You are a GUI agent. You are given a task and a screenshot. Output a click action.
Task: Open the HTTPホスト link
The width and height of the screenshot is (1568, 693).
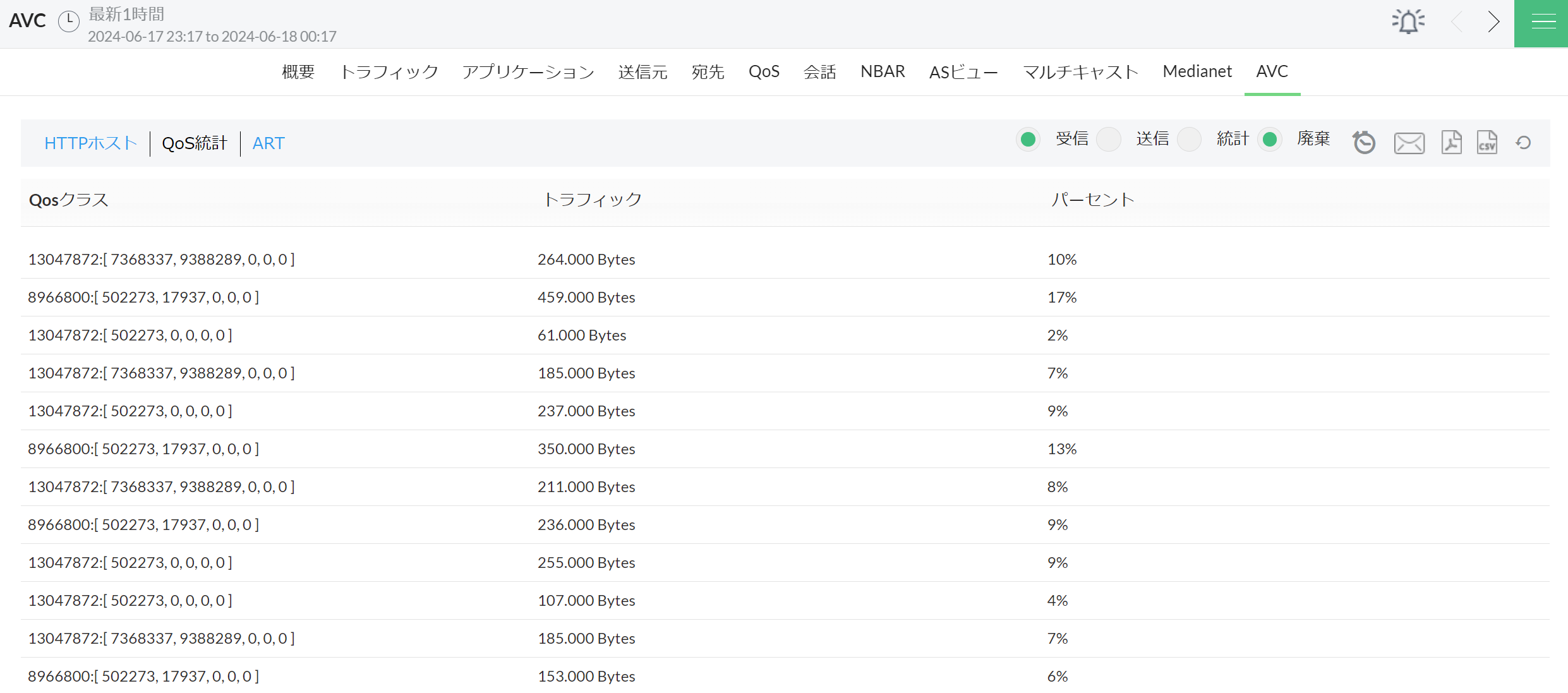90,143
